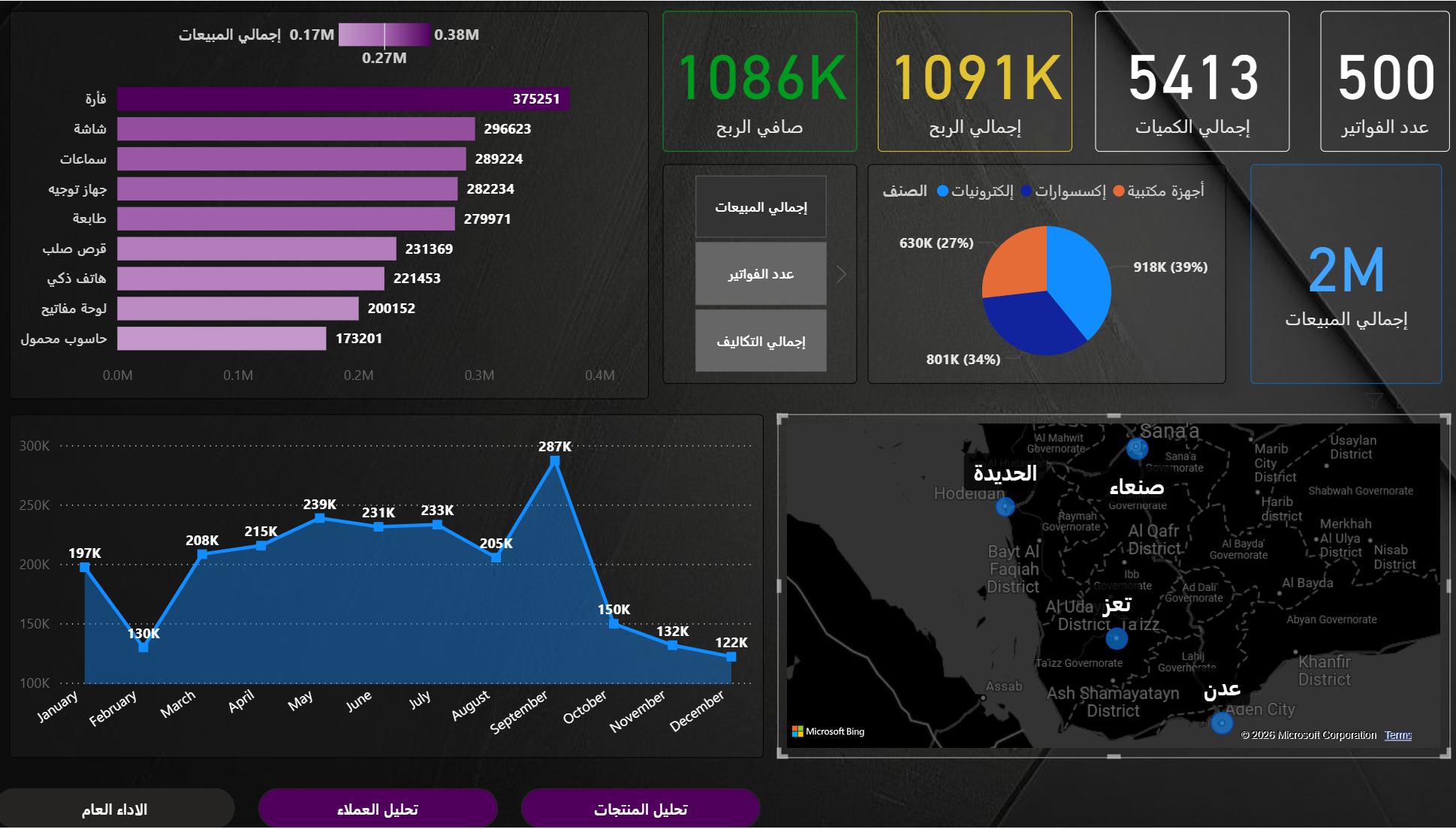
Task: Click the orange أجهزة مكتبية legend dot
Action: [x=1119, y=191]
